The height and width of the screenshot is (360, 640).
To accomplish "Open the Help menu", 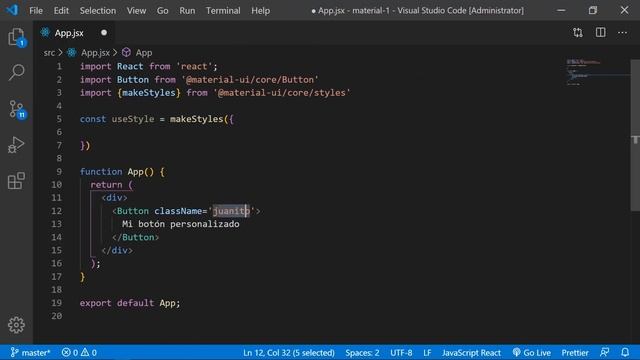I will (x=260, y=11).
